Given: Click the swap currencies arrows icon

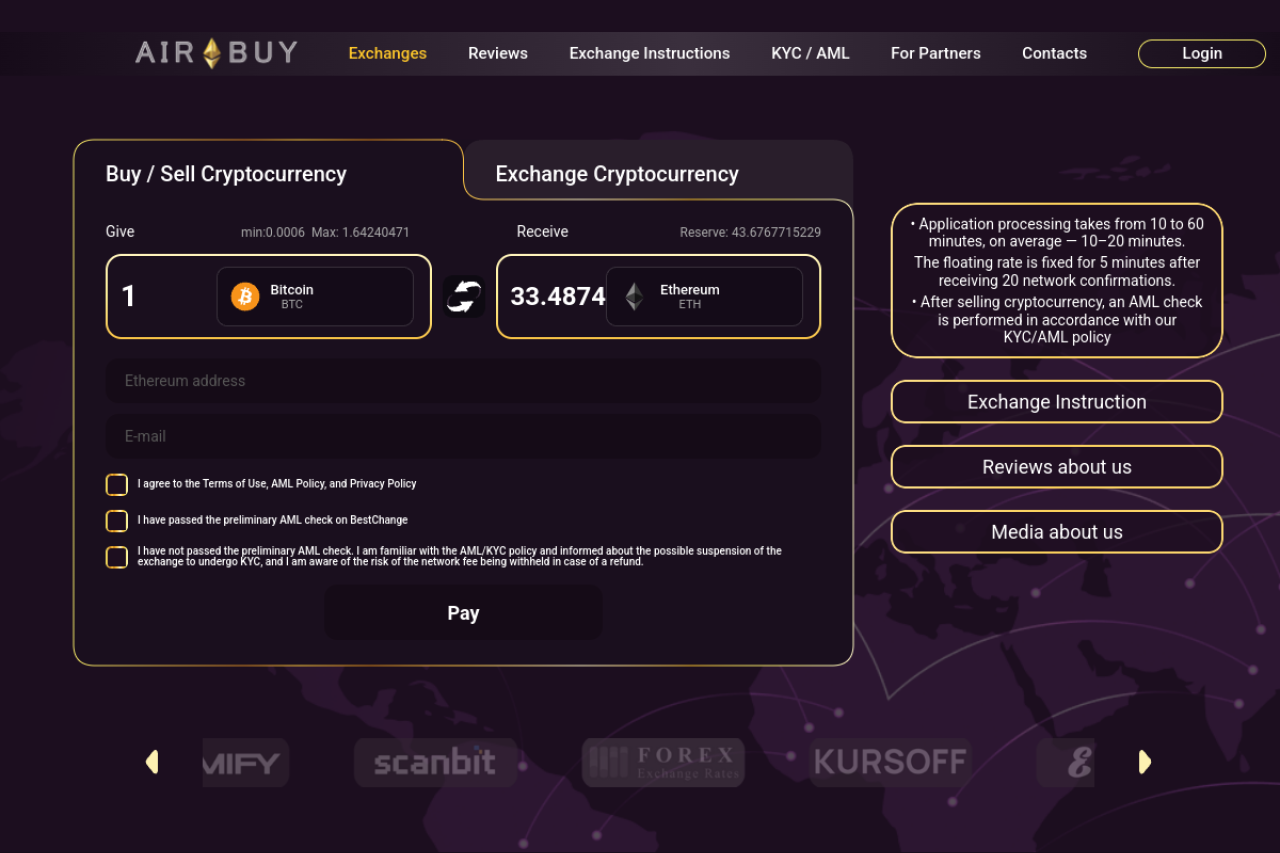Looking at the screenshot, I should pyautogui.click(x=464, y=296).
